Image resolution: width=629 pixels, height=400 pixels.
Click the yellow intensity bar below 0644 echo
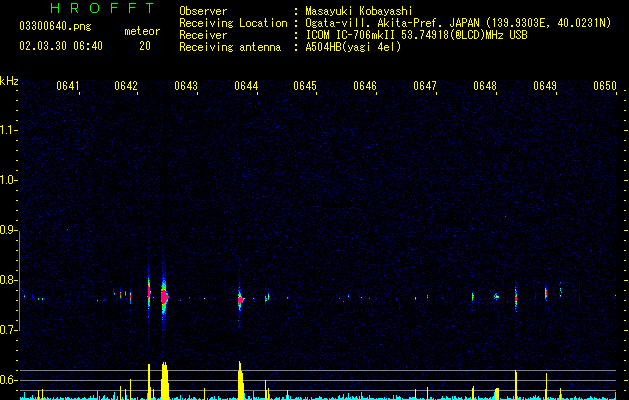pyautogui.click(x=240, y=381)
